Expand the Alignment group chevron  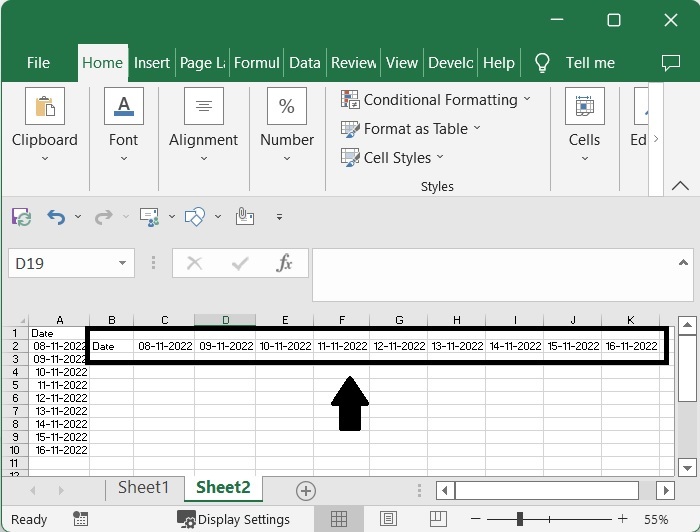click(204, 158)
